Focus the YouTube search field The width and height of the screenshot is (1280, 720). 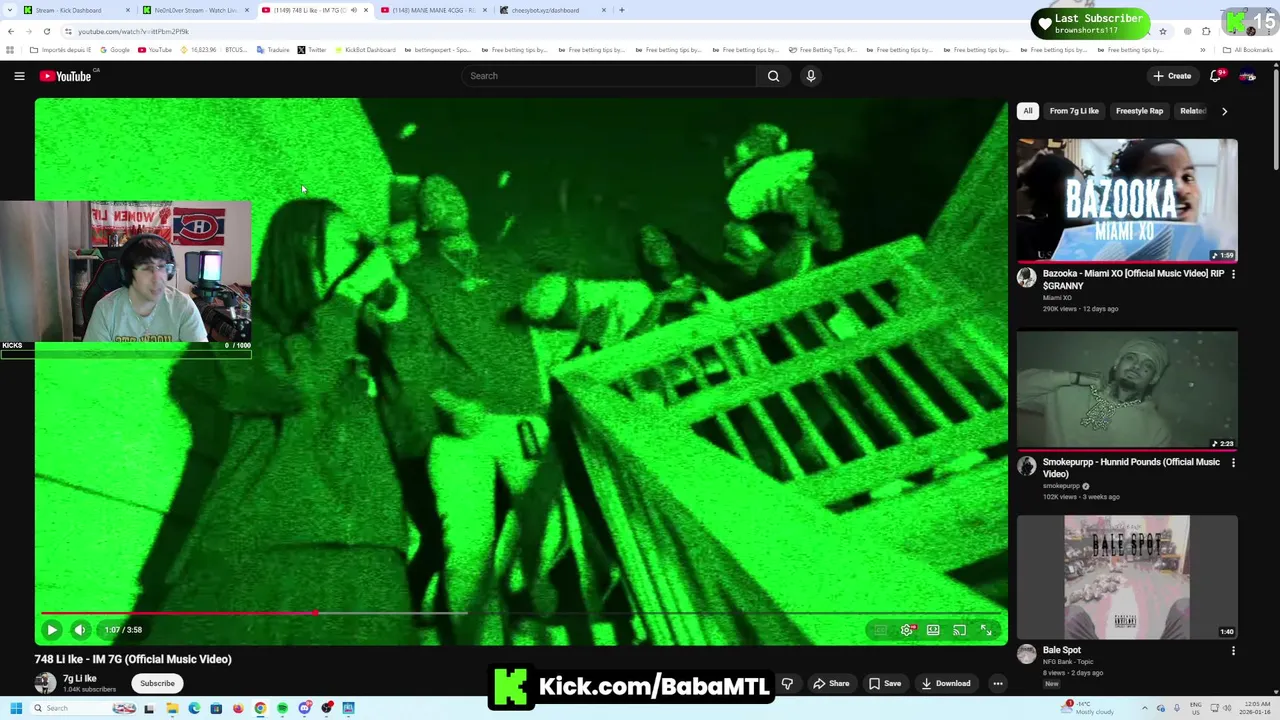[610, 76]
